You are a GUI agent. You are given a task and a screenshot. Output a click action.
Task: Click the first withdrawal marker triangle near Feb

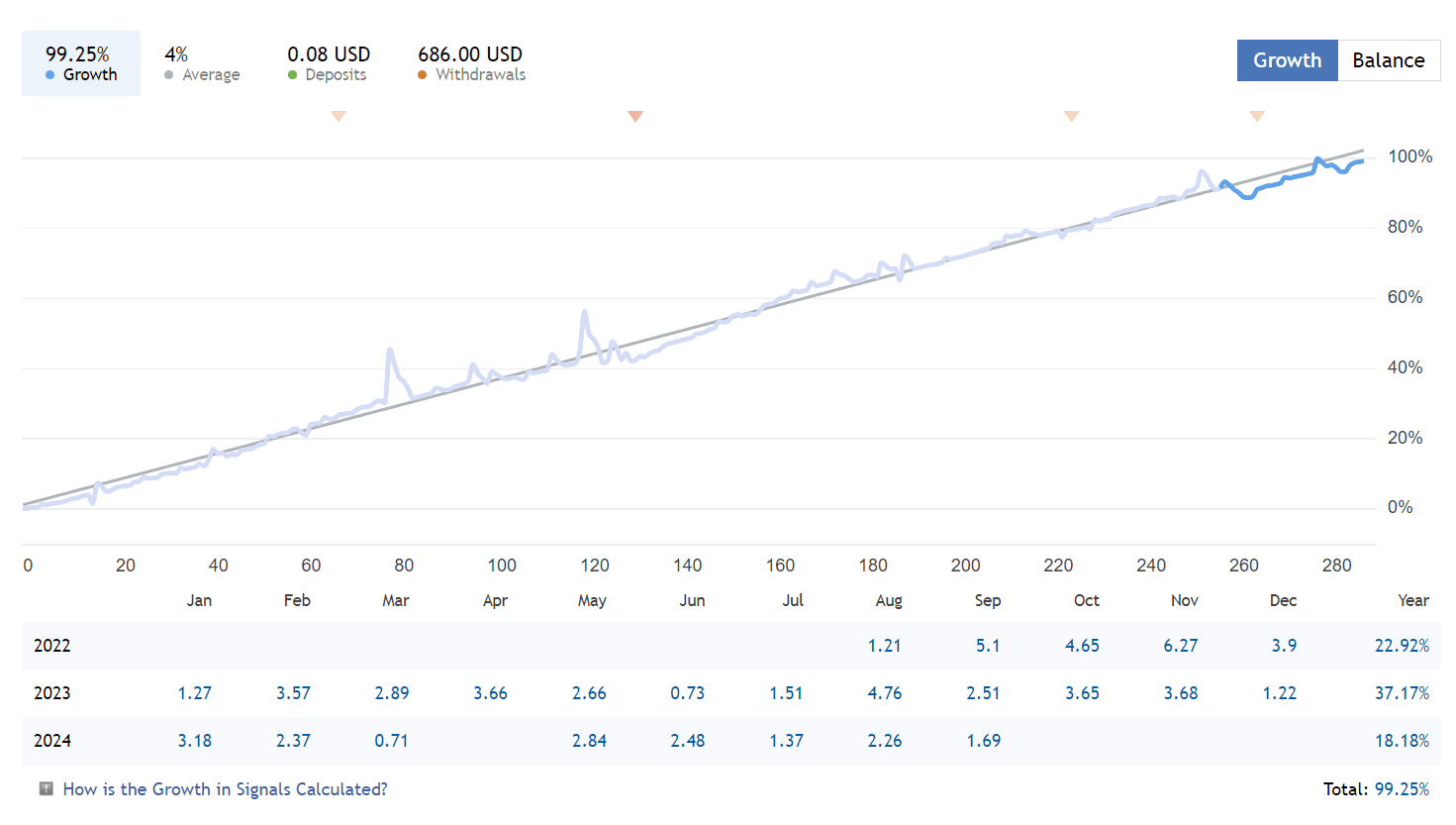pos(339,116)
